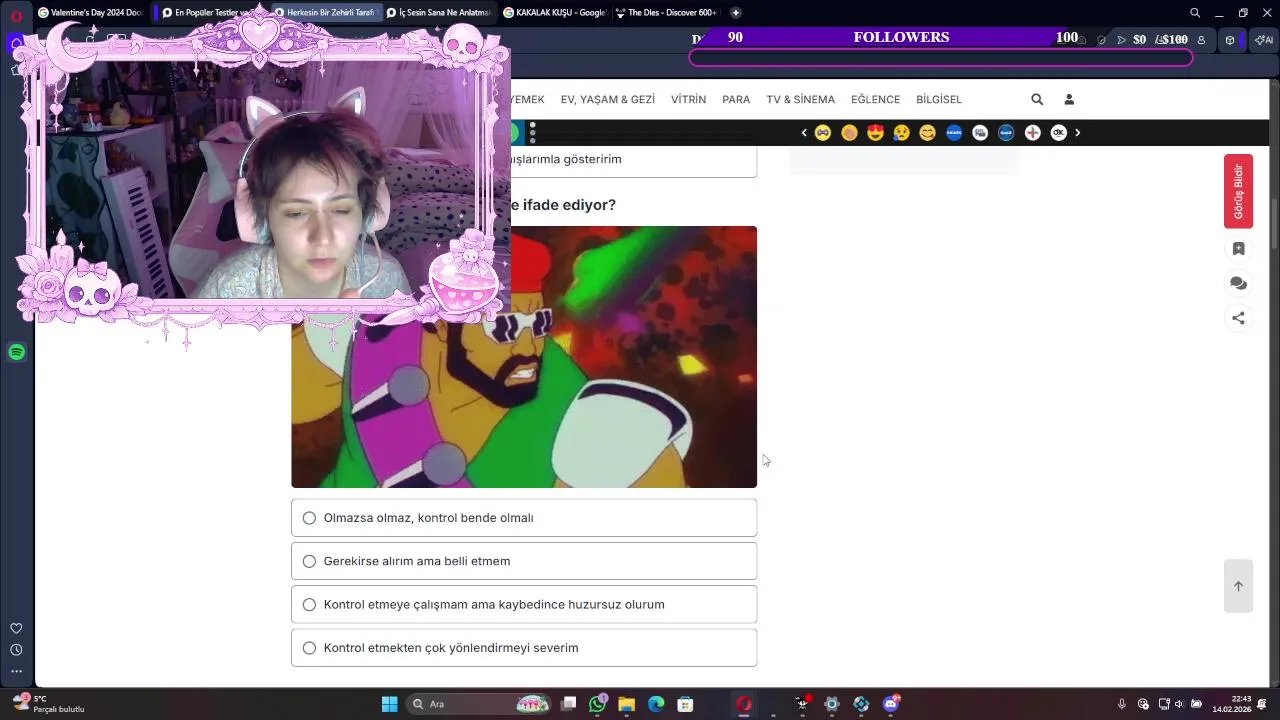Screen dimensions: 1280x720
Task: Open Spotify from the Opera sidebar
Action: click(x=16, y=352)
